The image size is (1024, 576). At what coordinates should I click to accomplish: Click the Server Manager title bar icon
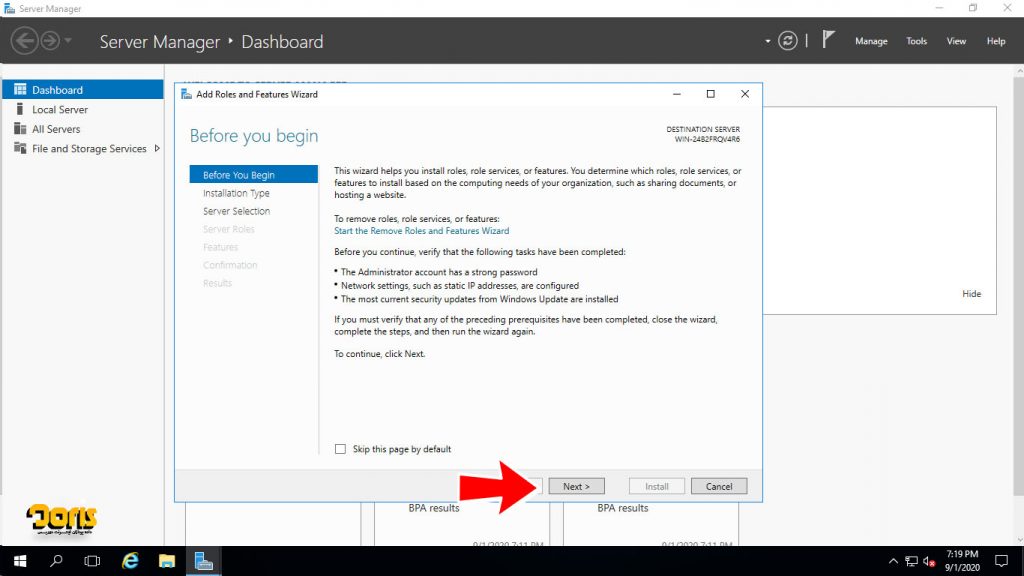[9, 8]
